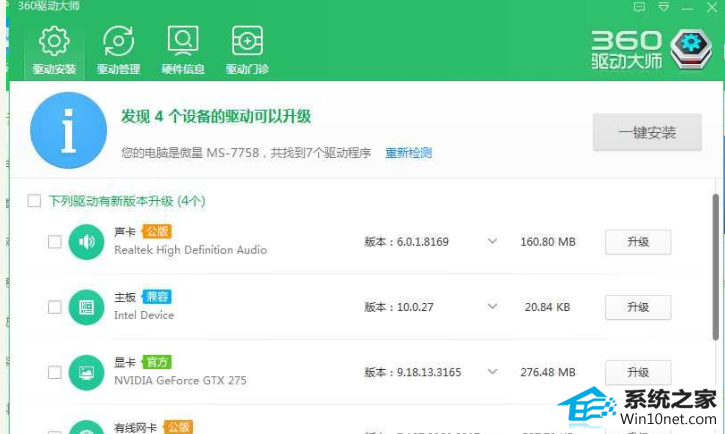Select the 硬件信息 tab label
This screenshot has width=725, height=434.
183,69
